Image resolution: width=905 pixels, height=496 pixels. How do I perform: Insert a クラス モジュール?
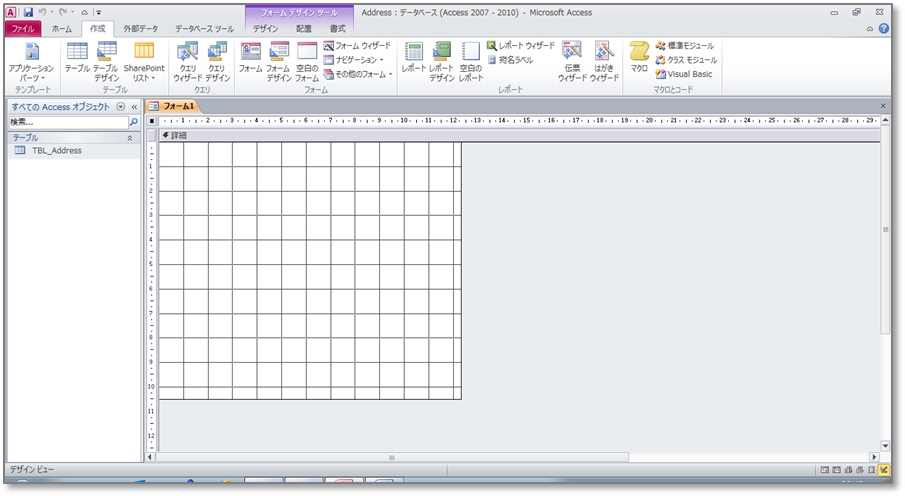(686, 60)
